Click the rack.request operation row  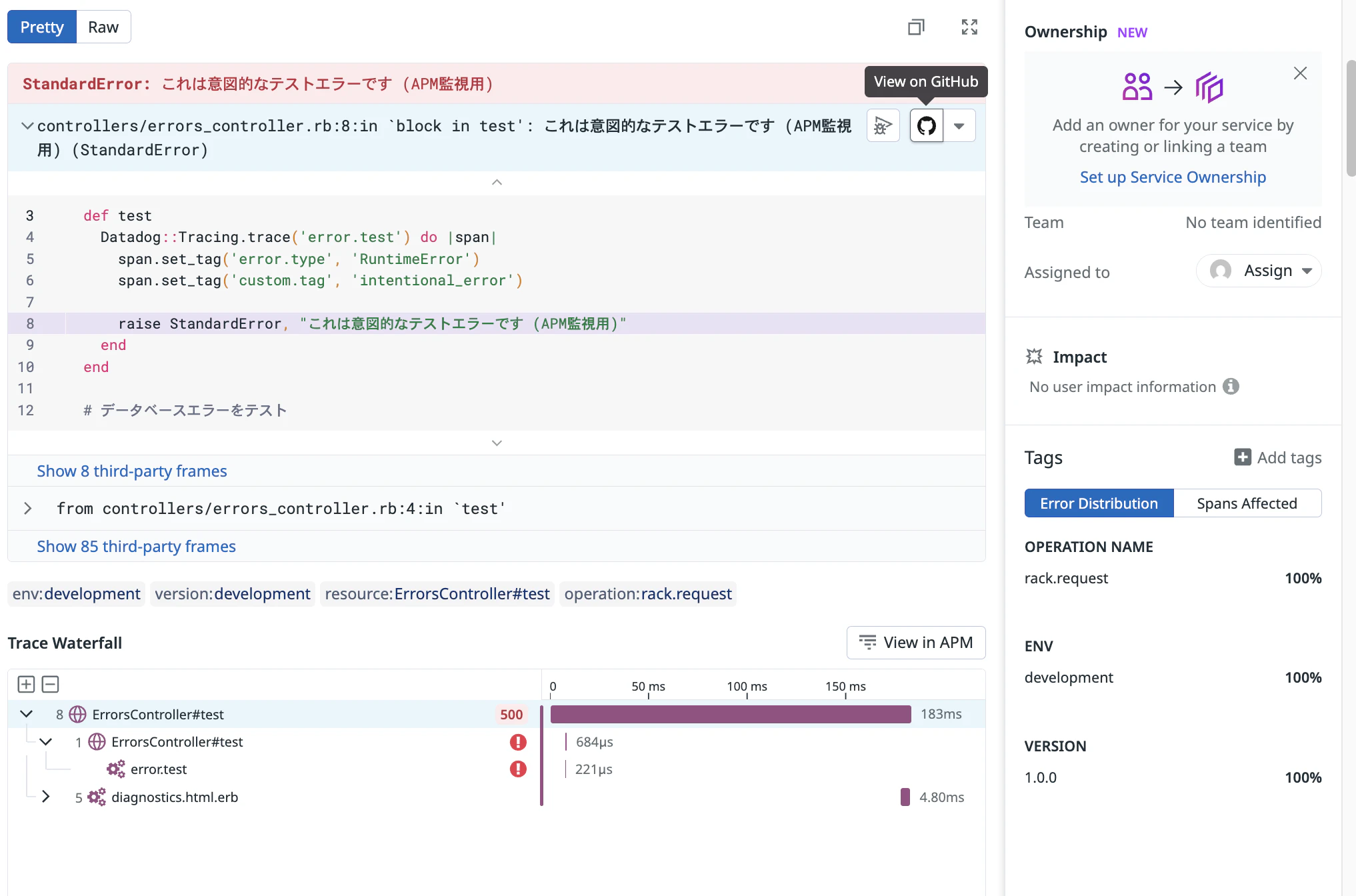[x=1173, y=578]
